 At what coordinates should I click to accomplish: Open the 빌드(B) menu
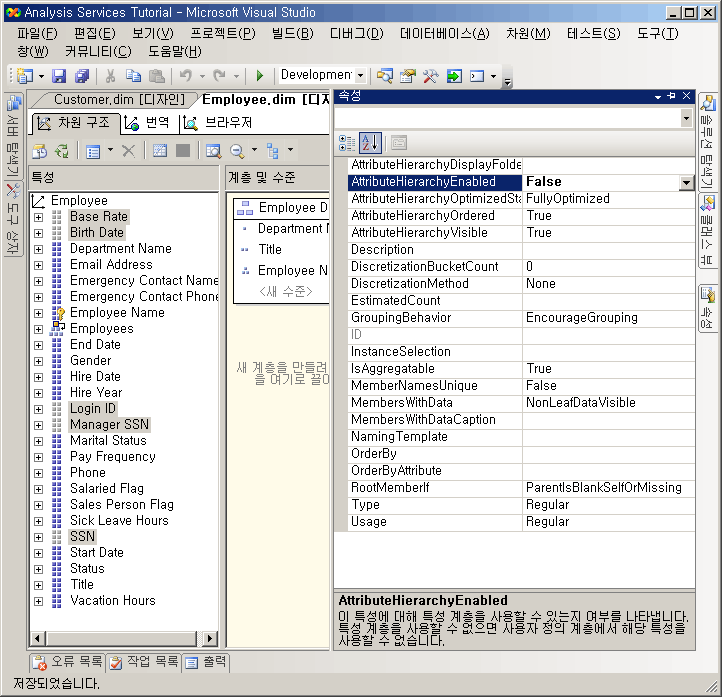pos(292,34)
